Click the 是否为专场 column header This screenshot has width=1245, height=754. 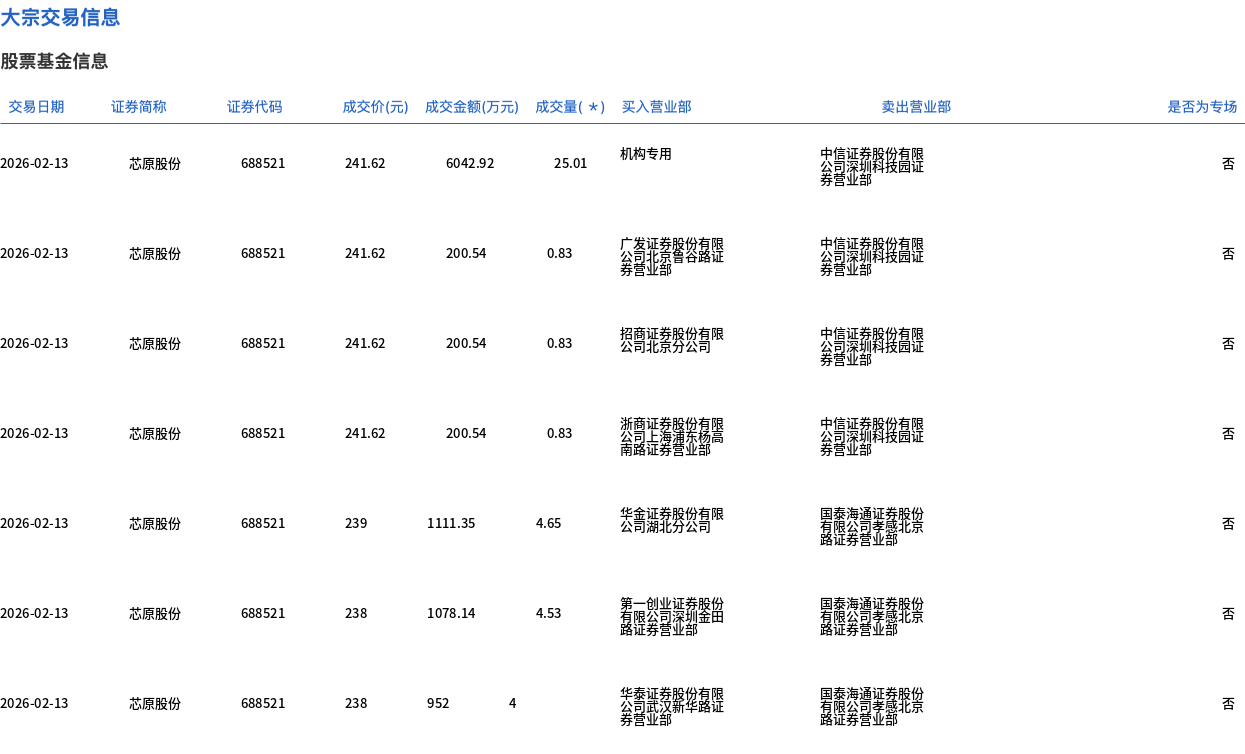pyautogui.click(x=1202, y=107)
